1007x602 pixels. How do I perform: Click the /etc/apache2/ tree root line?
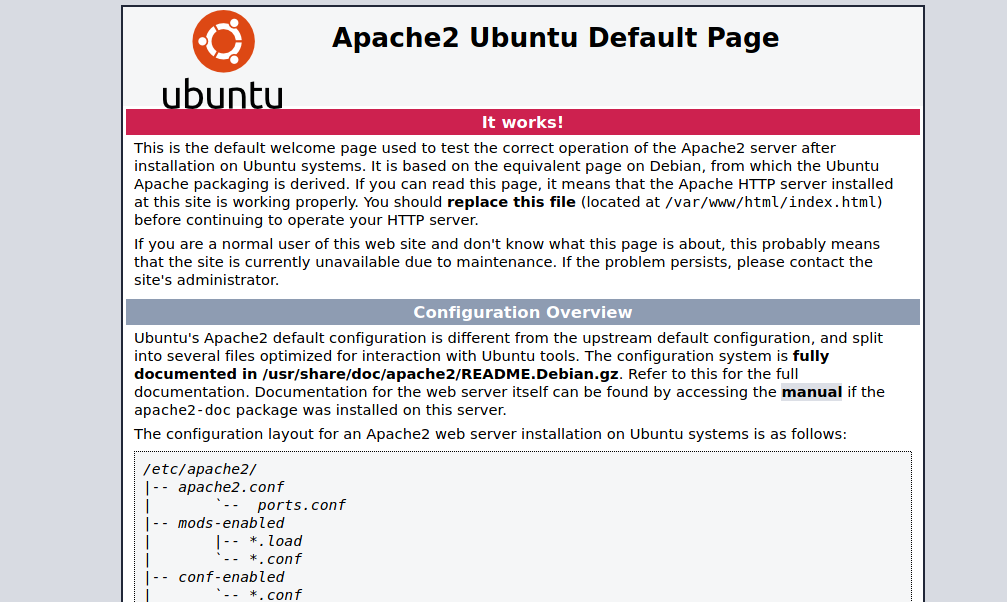pyautogui.click(x=200, y=469)
